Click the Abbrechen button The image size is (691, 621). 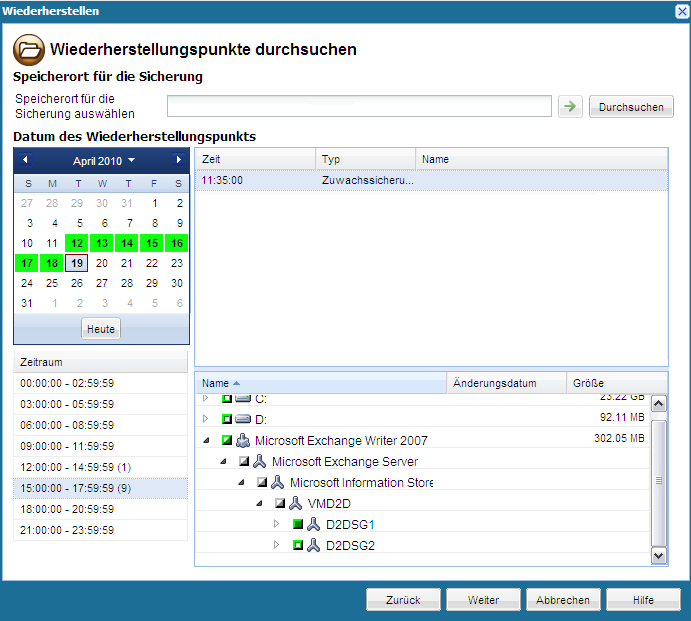(x=563, y=600)
